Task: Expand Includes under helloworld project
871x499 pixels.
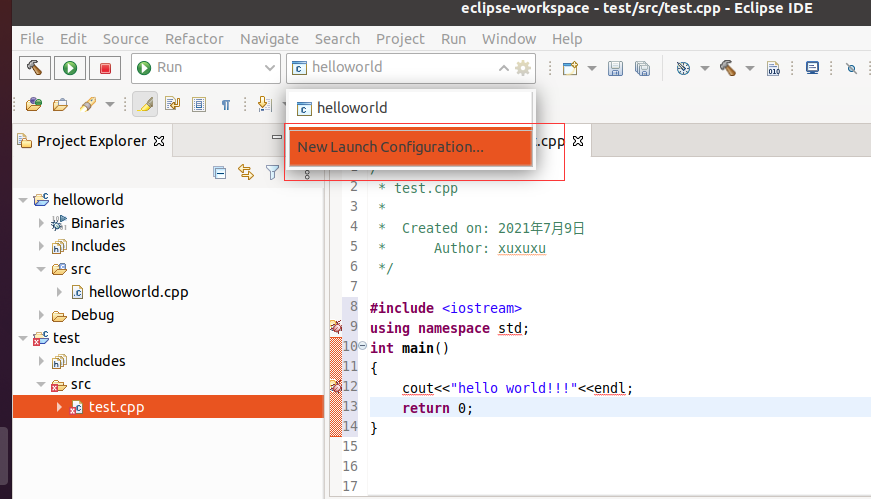Action: coord(41,246)
